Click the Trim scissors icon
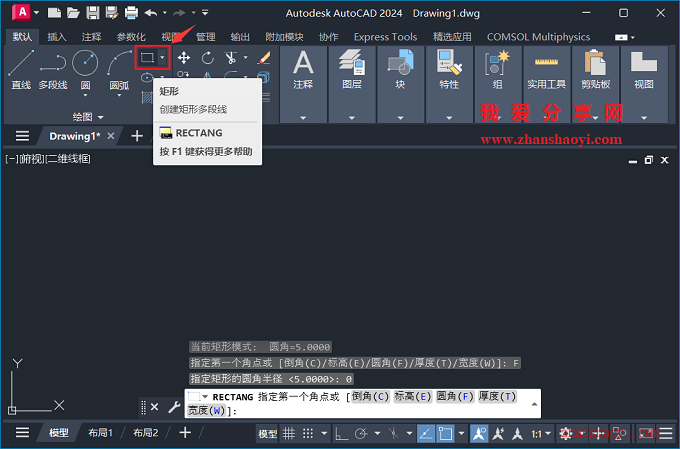Image resolution: width=680 pixels, height=449 pixels. tap(230, 58)
